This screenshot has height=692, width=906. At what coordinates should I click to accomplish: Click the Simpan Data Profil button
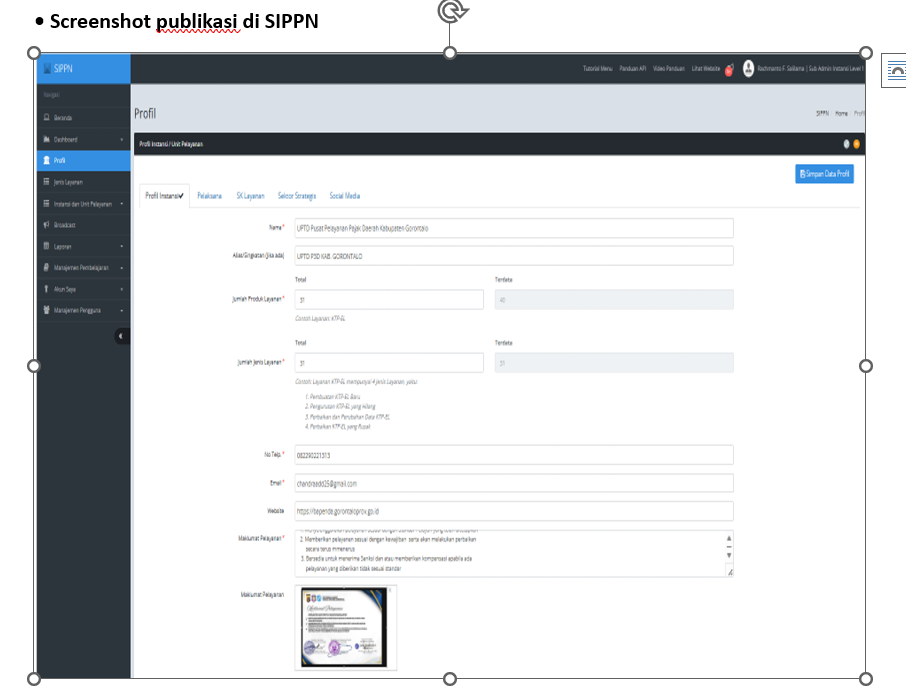pos(825,174)
